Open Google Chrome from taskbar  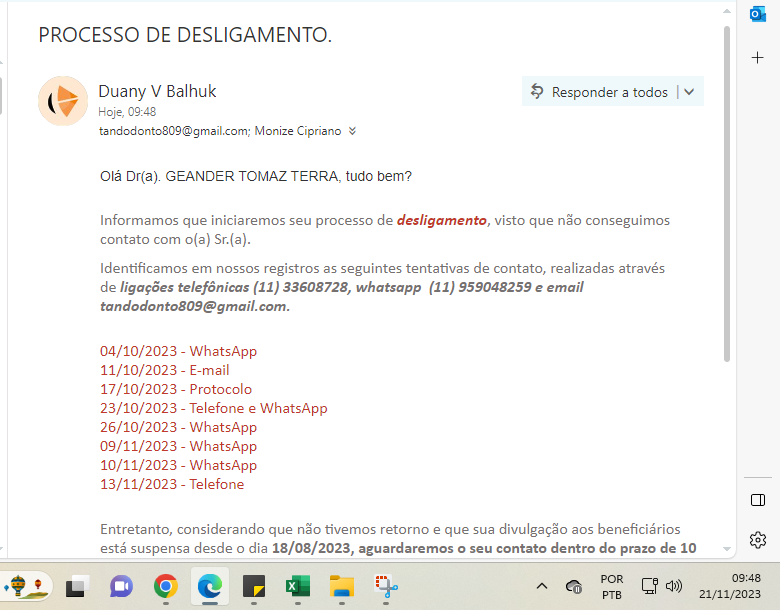pos(166,587)
